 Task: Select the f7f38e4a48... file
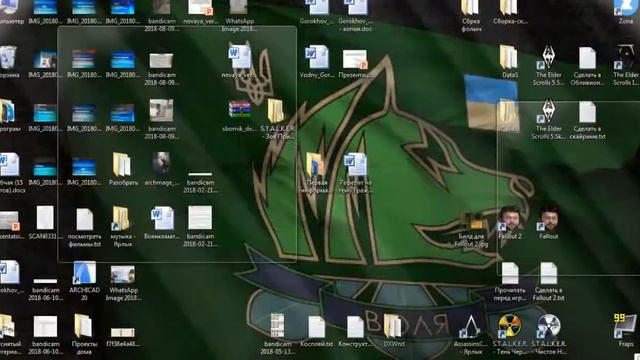tap(122, 337)
